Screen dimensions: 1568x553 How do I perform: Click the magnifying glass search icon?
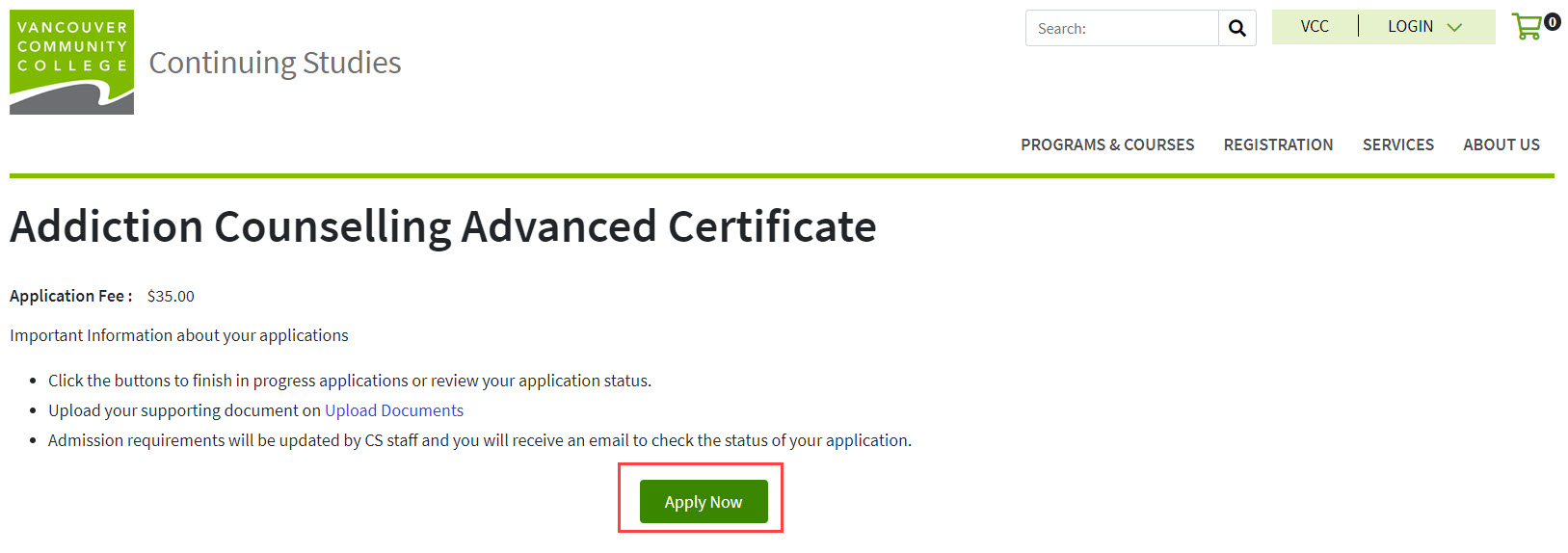pos(1237,29)
